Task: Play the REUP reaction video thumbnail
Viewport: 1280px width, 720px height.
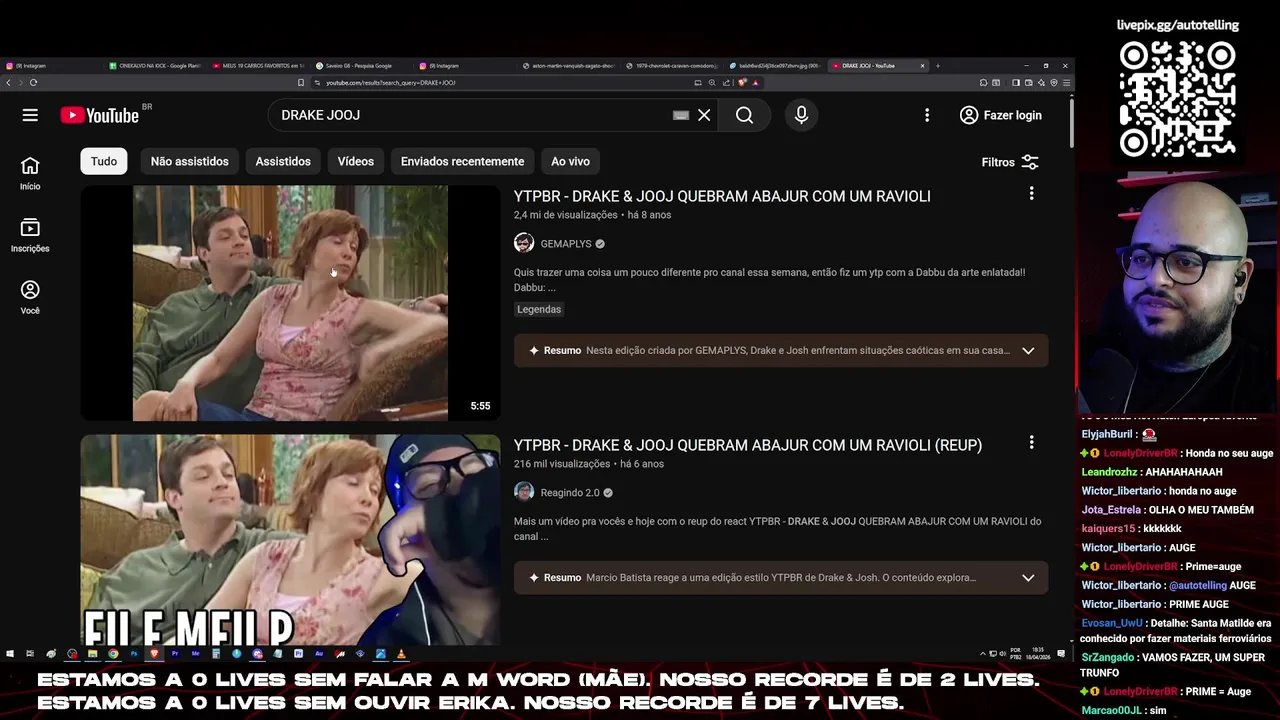Action: click(290, 538)
